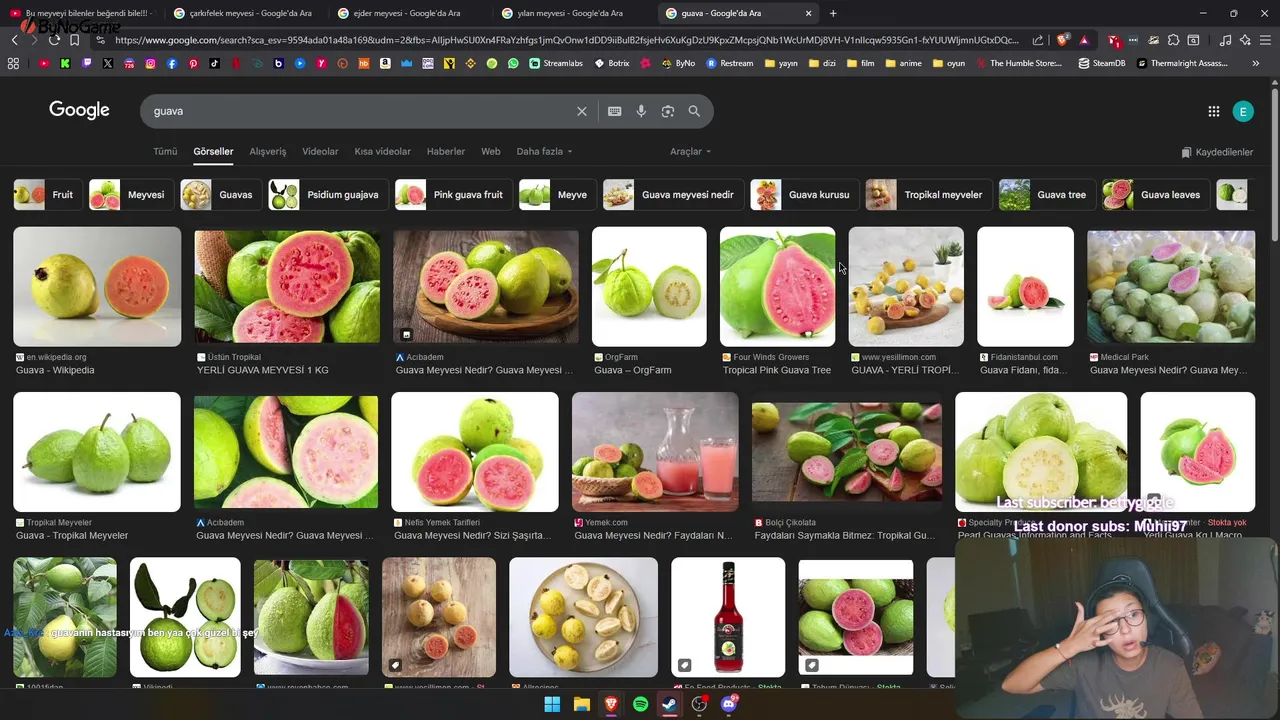Submit search using the magnifier icon

click(694, 111)
